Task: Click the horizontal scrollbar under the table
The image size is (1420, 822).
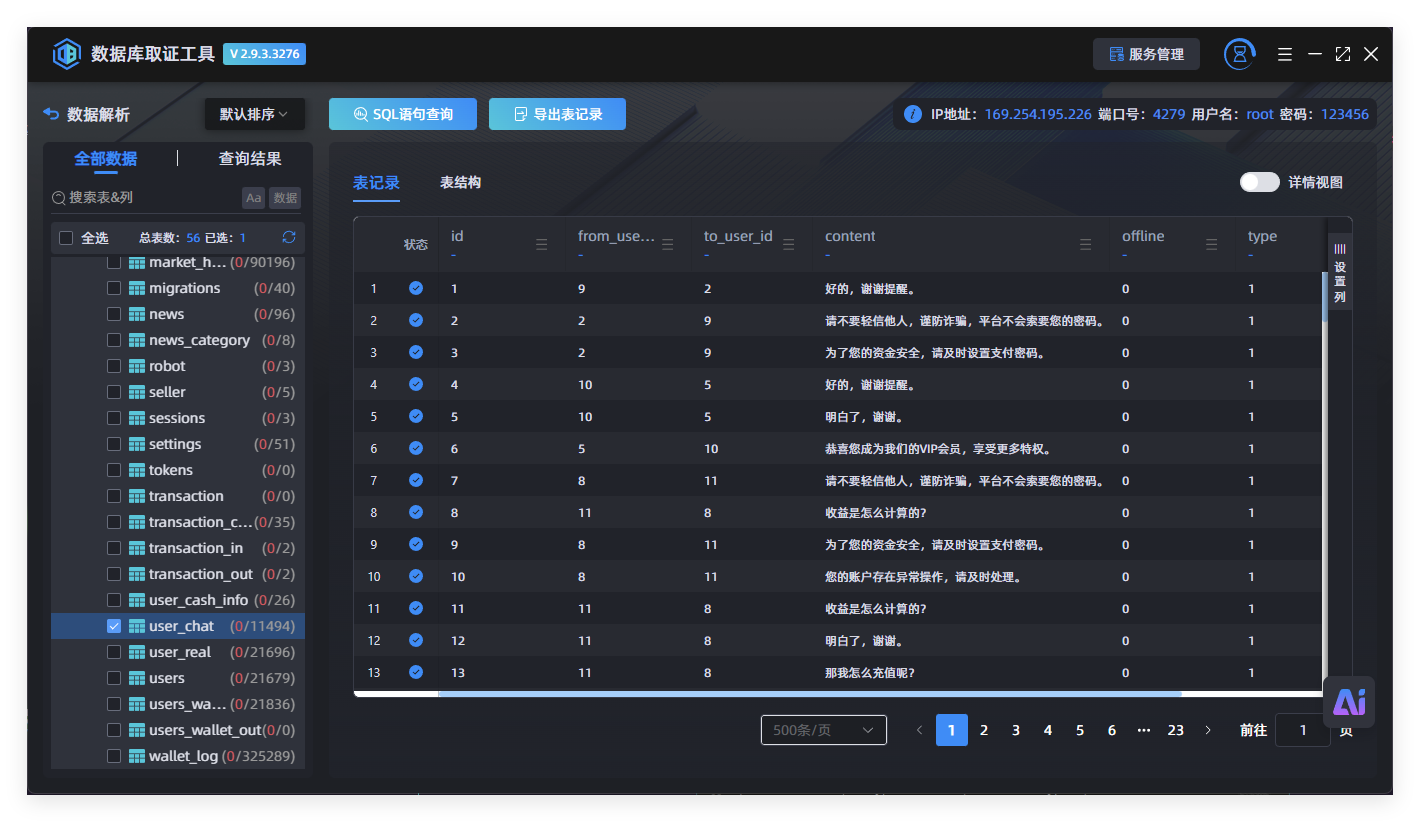Action: (x=810, y=693)
